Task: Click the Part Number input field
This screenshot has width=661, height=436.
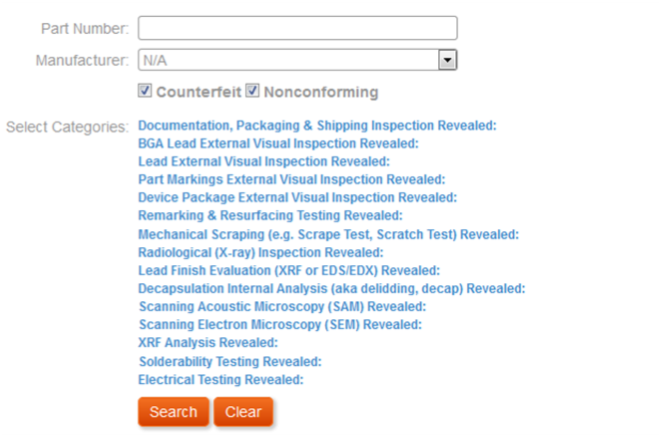Action: (297, 28)
